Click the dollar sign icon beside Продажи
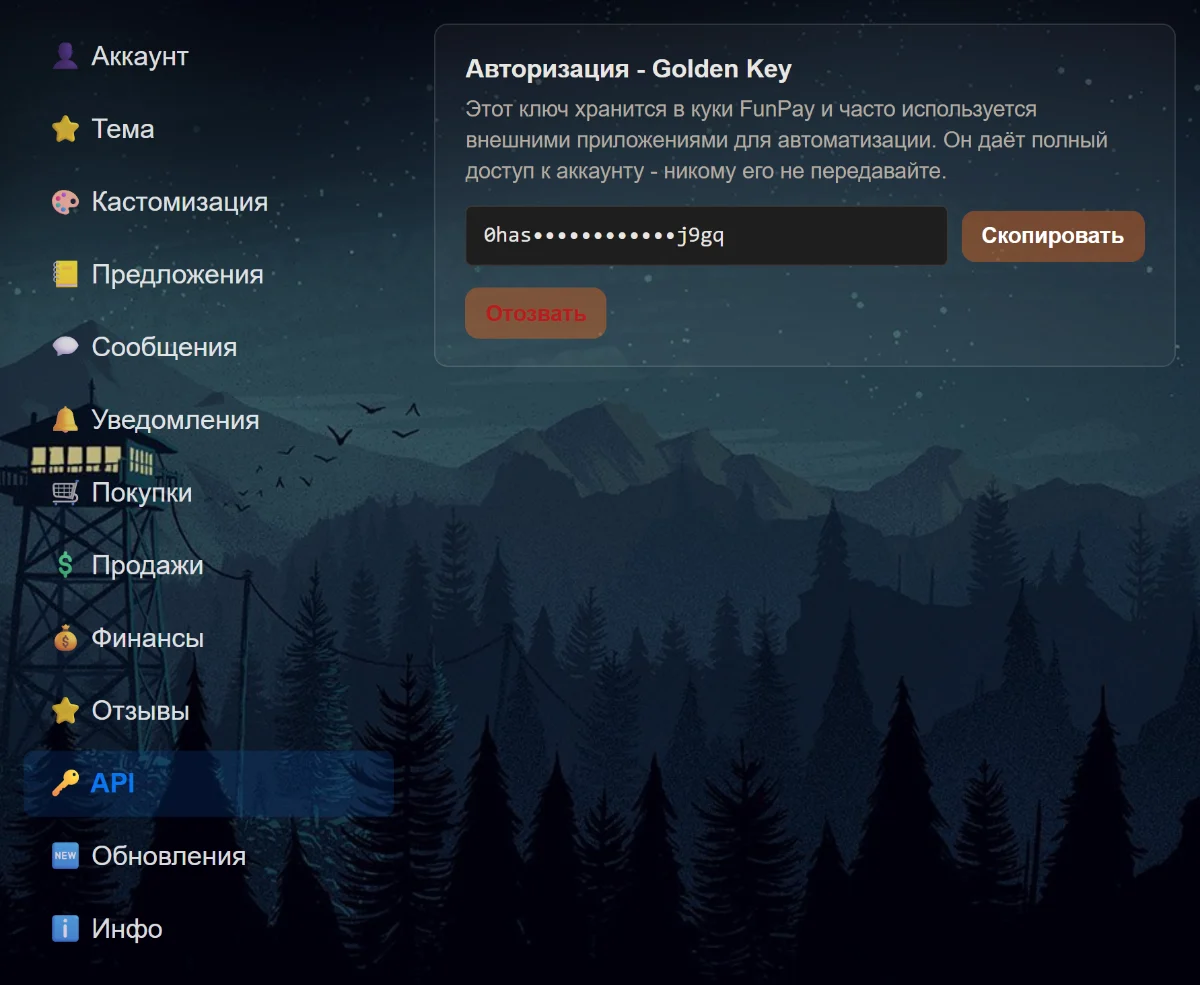Screen dimensions: 1200x985 coord(65,565)
